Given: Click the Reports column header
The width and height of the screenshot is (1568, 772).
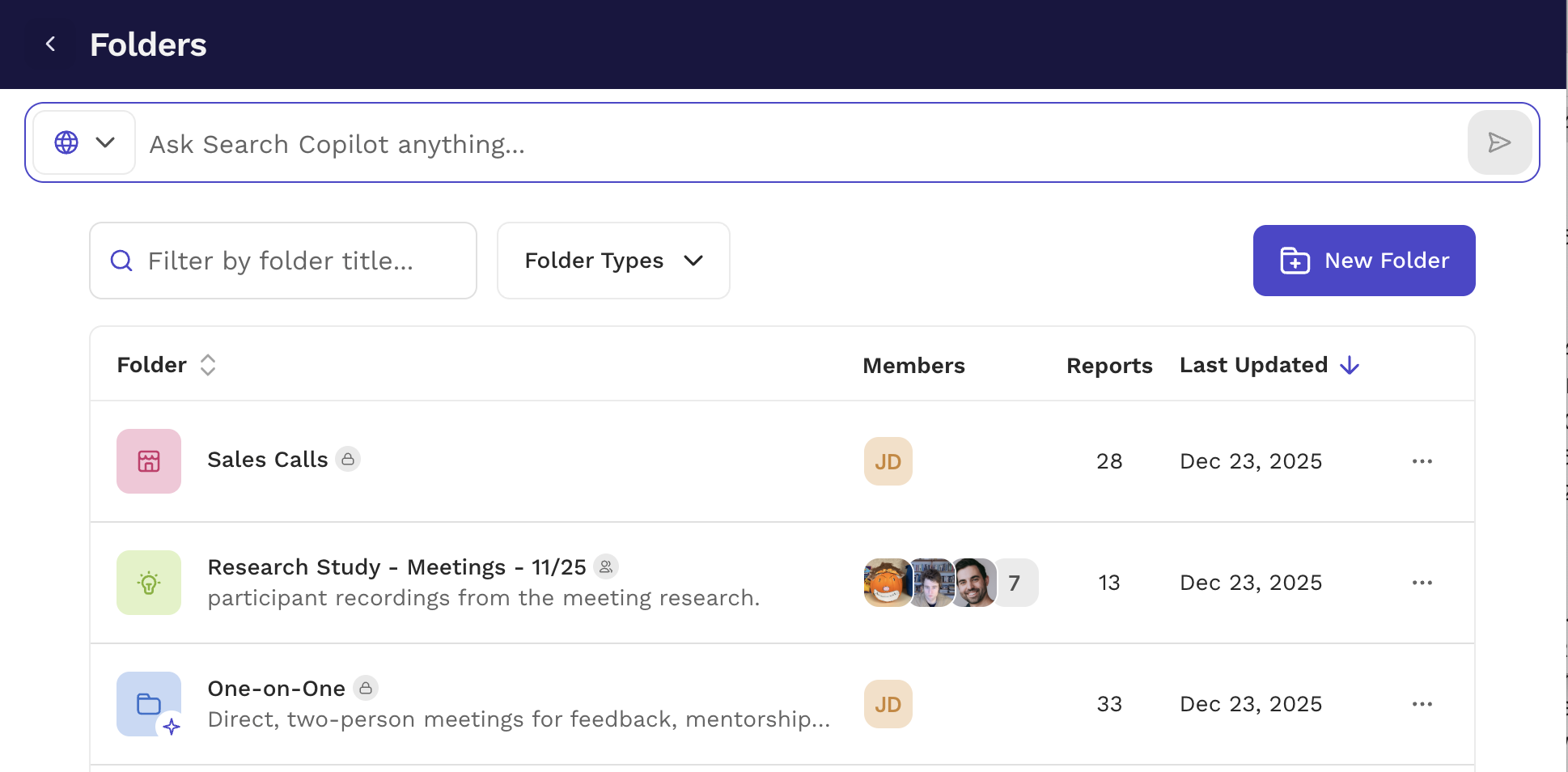Looking at the screenshot, I should point(1109,366).
